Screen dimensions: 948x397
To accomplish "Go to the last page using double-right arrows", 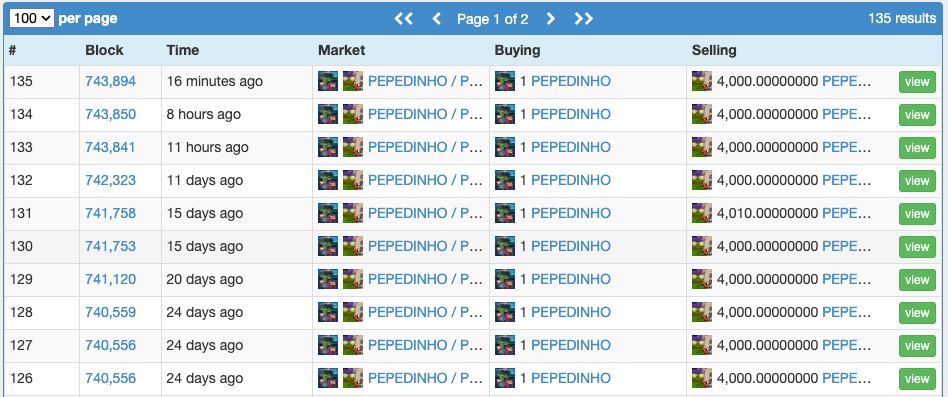I will tap(583, 19).
